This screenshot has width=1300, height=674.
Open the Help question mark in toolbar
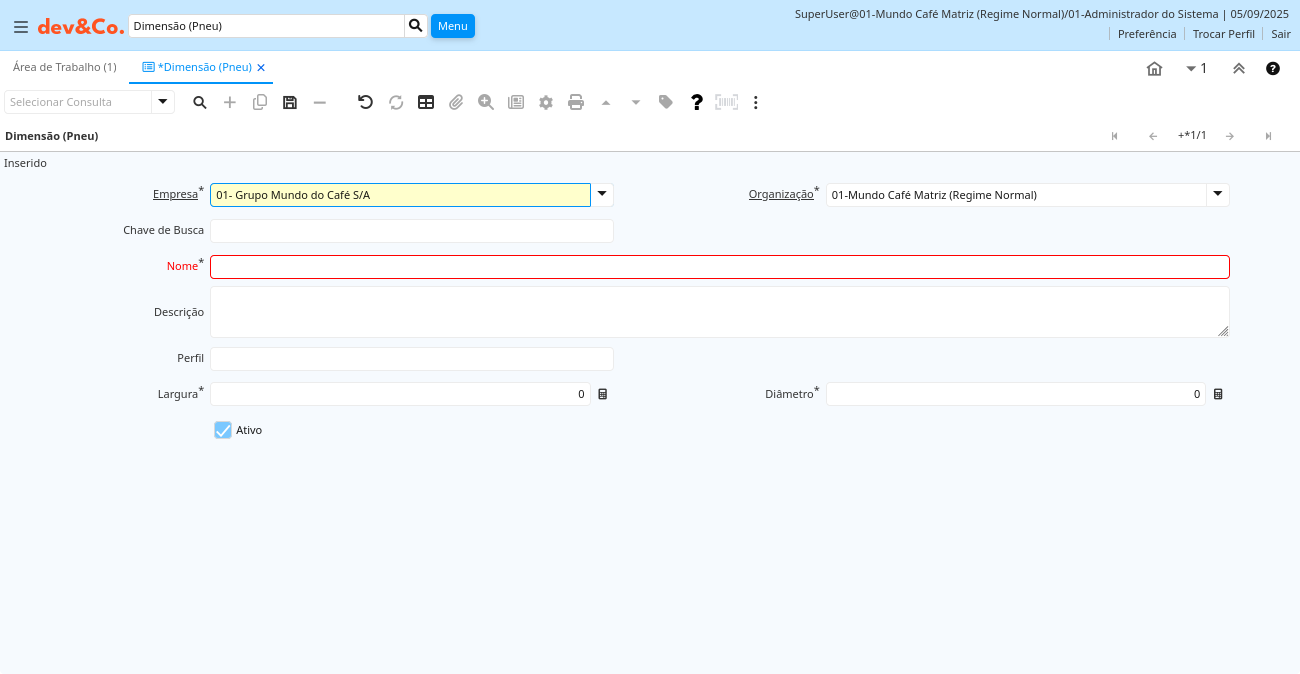point(697,102)
